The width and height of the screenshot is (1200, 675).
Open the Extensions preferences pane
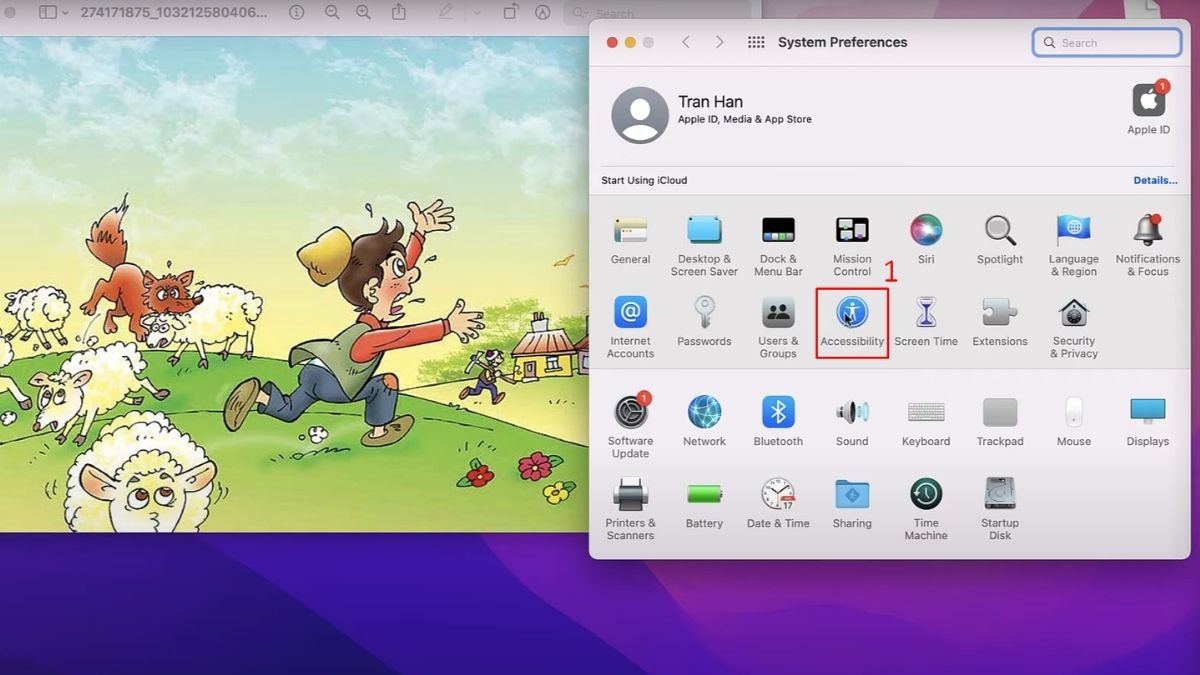pos(1000,322)
